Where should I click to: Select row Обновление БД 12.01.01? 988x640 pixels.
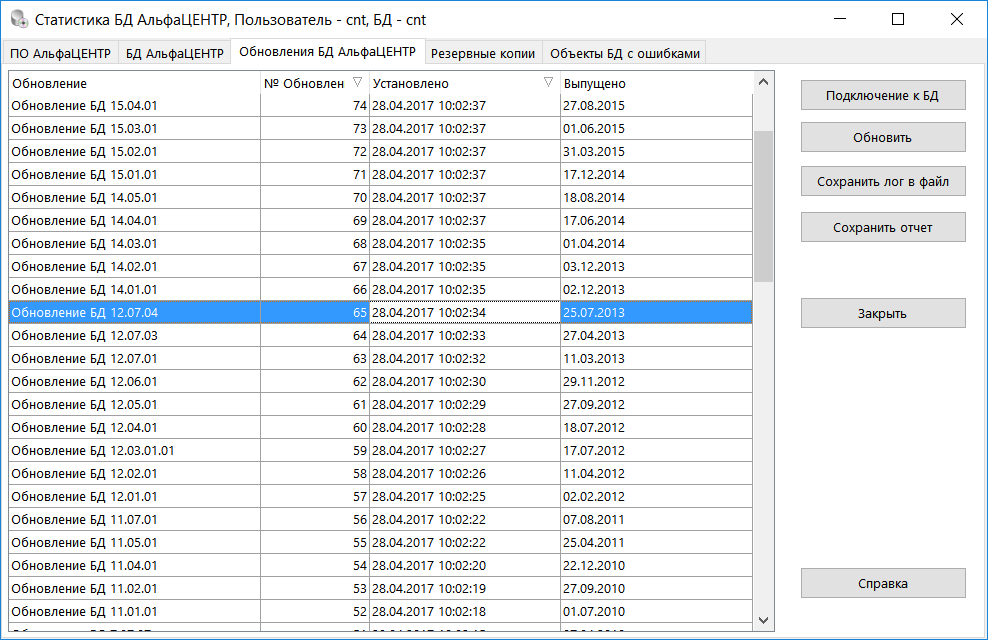(381, 496)
